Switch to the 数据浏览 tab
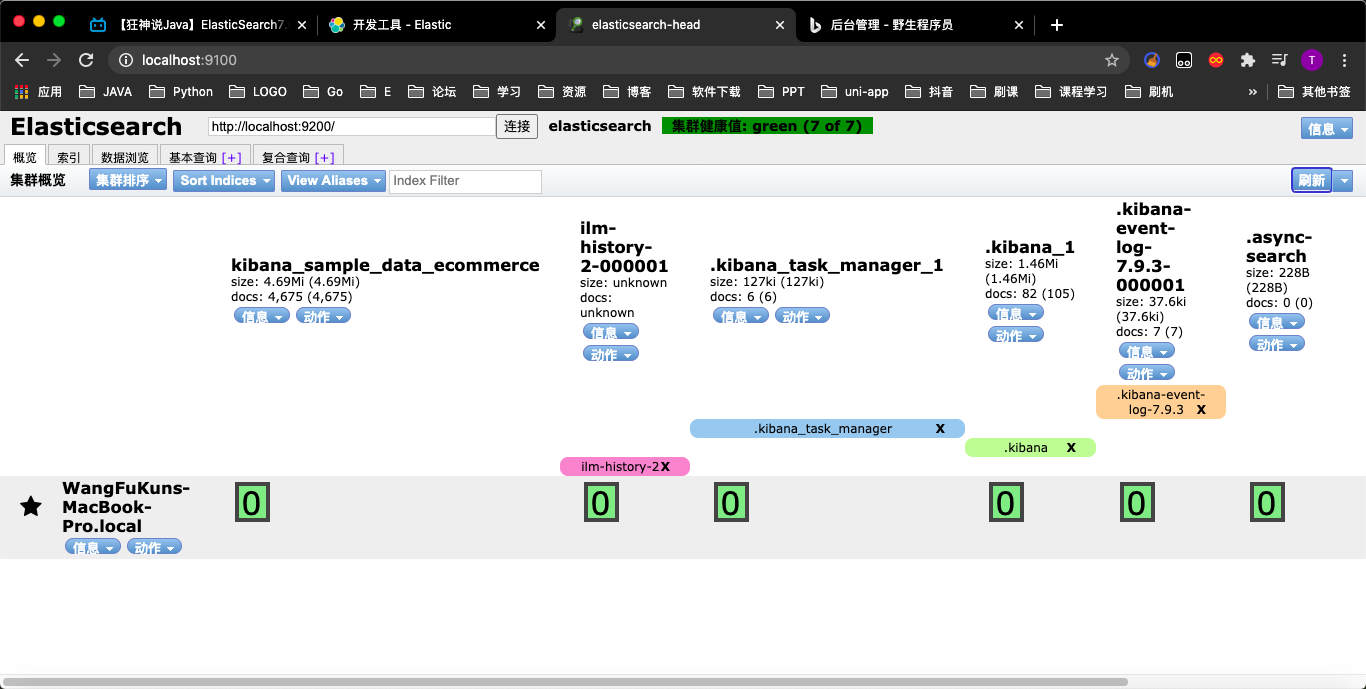The width and height of the screenshot is (1366, 689). 125,157
